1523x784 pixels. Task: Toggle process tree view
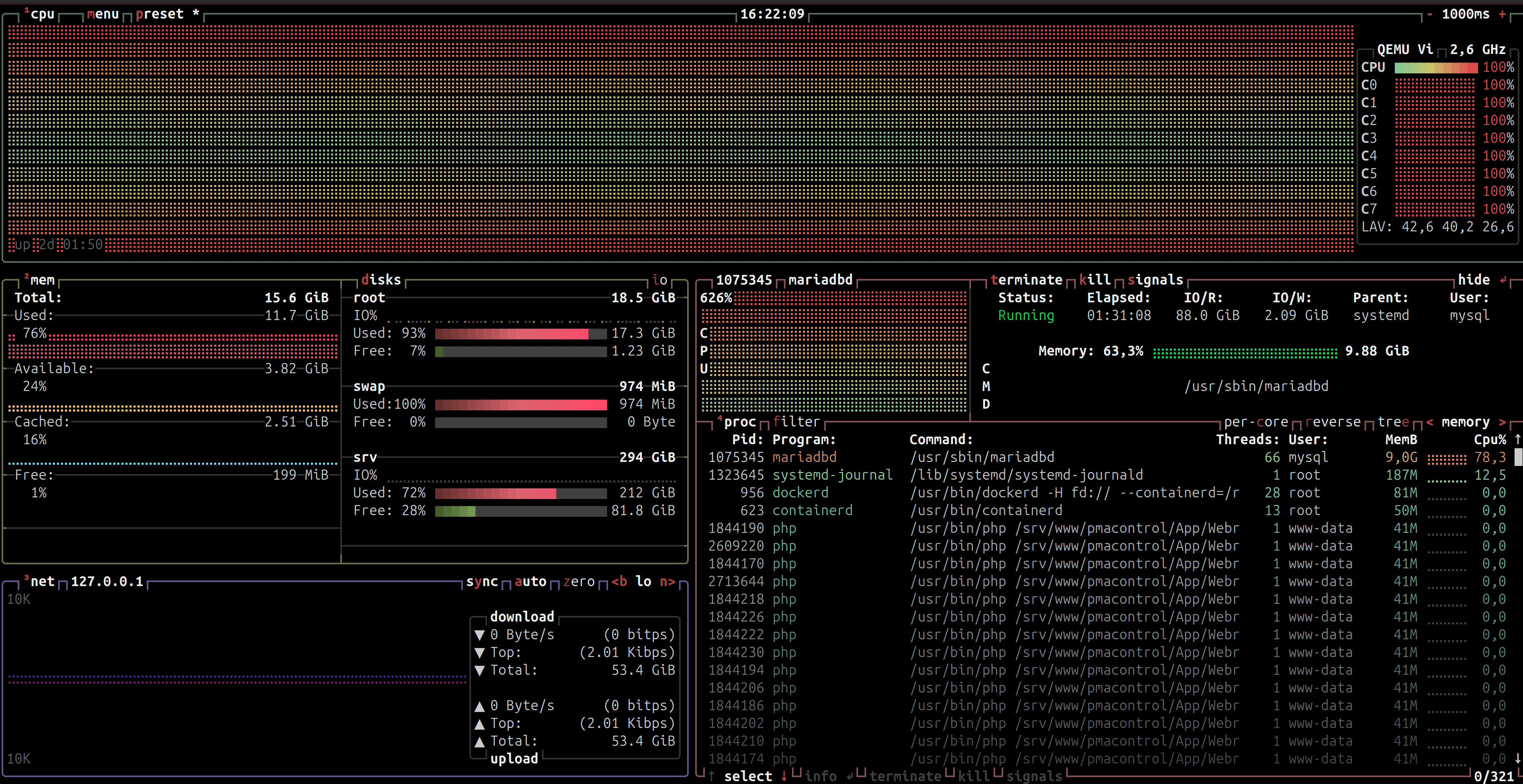[1393, 422]
